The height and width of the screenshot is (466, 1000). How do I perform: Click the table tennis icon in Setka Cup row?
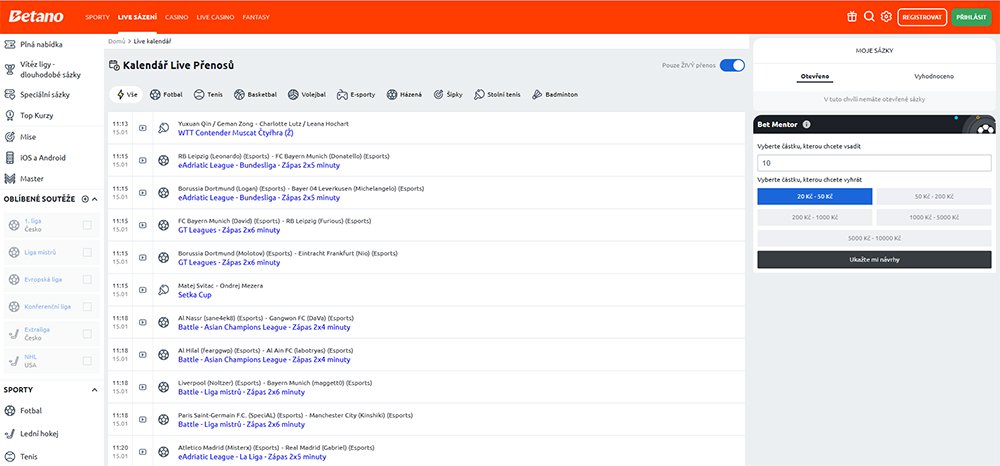click(x=164, y=290)
